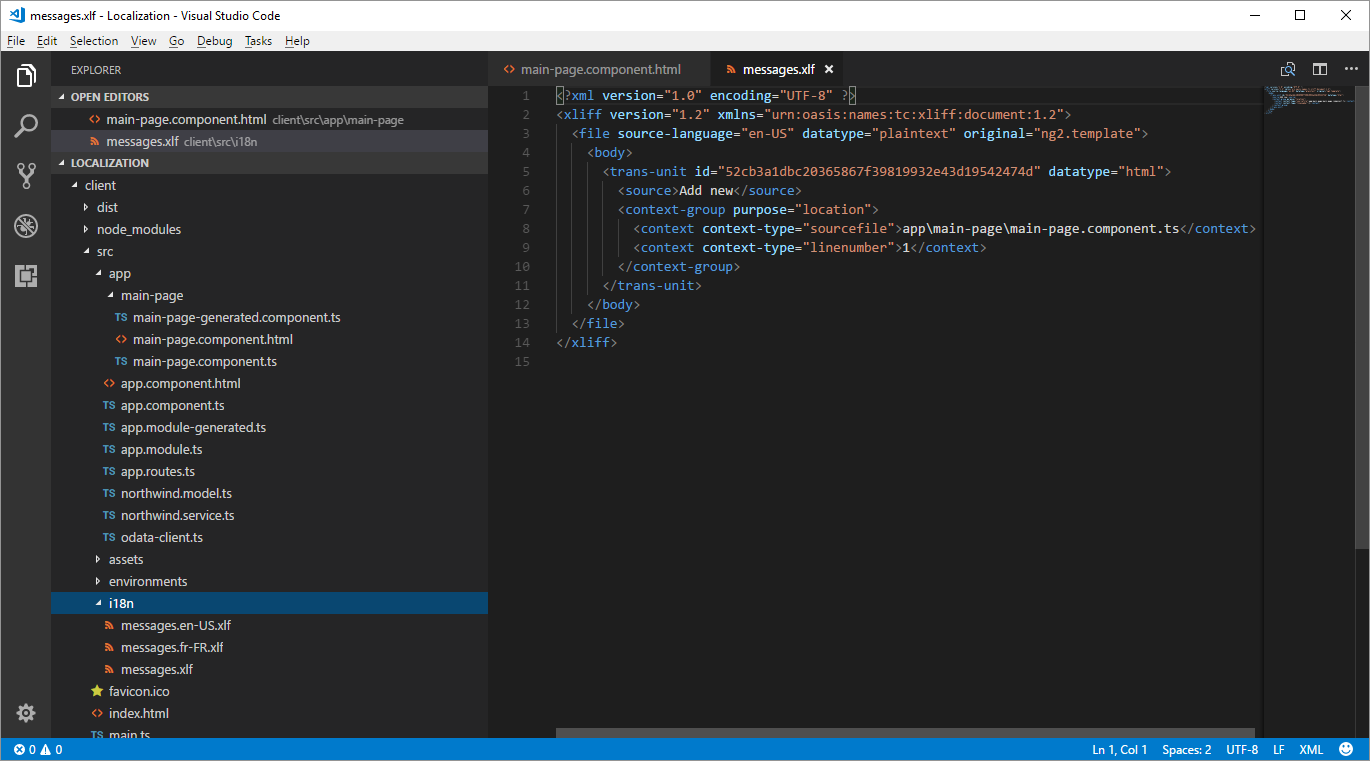Click the code minimap preview
This screenshot has width=1370, height=761.
1308,100
